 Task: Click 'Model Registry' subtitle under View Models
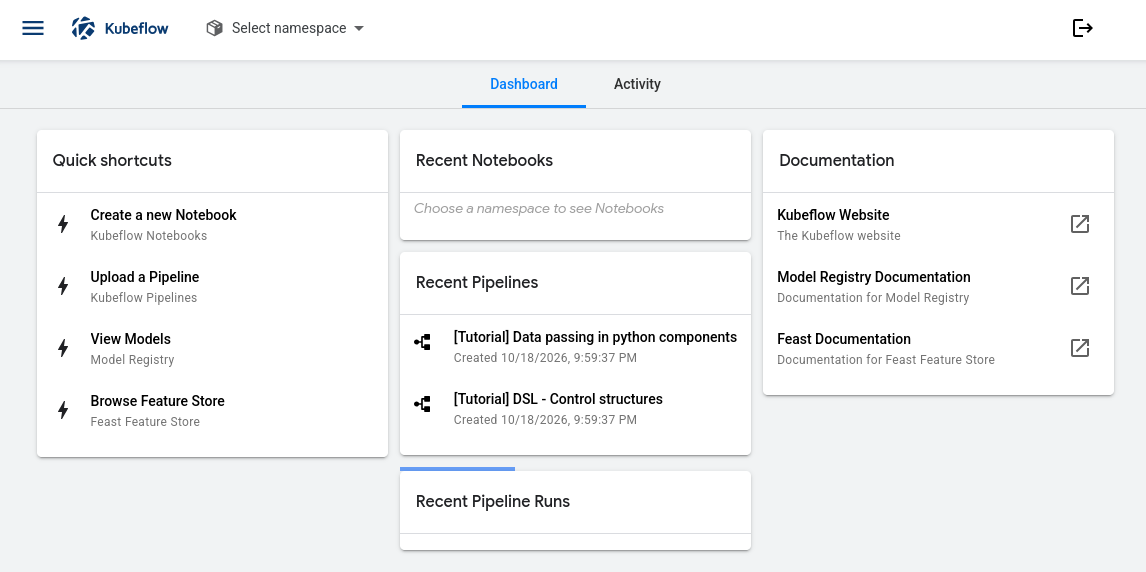[x=132, y=359]
